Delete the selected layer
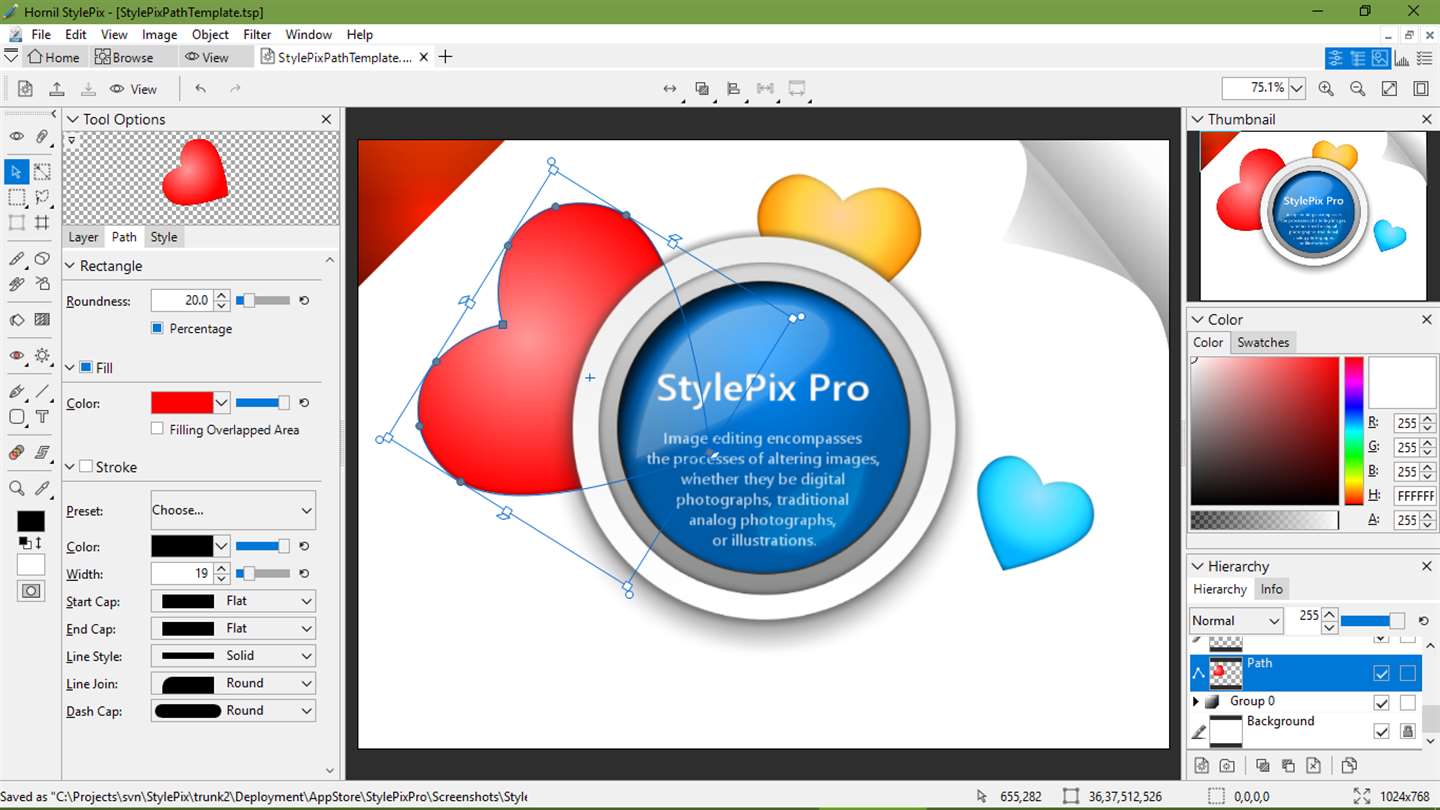This screenshot has height=810, width=1440. tap(1314, 766)
